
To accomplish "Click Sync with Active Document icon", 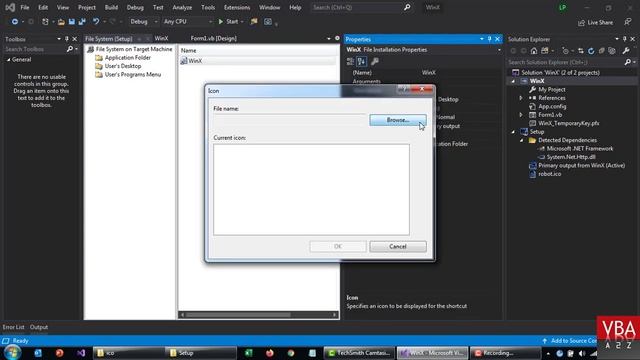I will coord(581,51).
